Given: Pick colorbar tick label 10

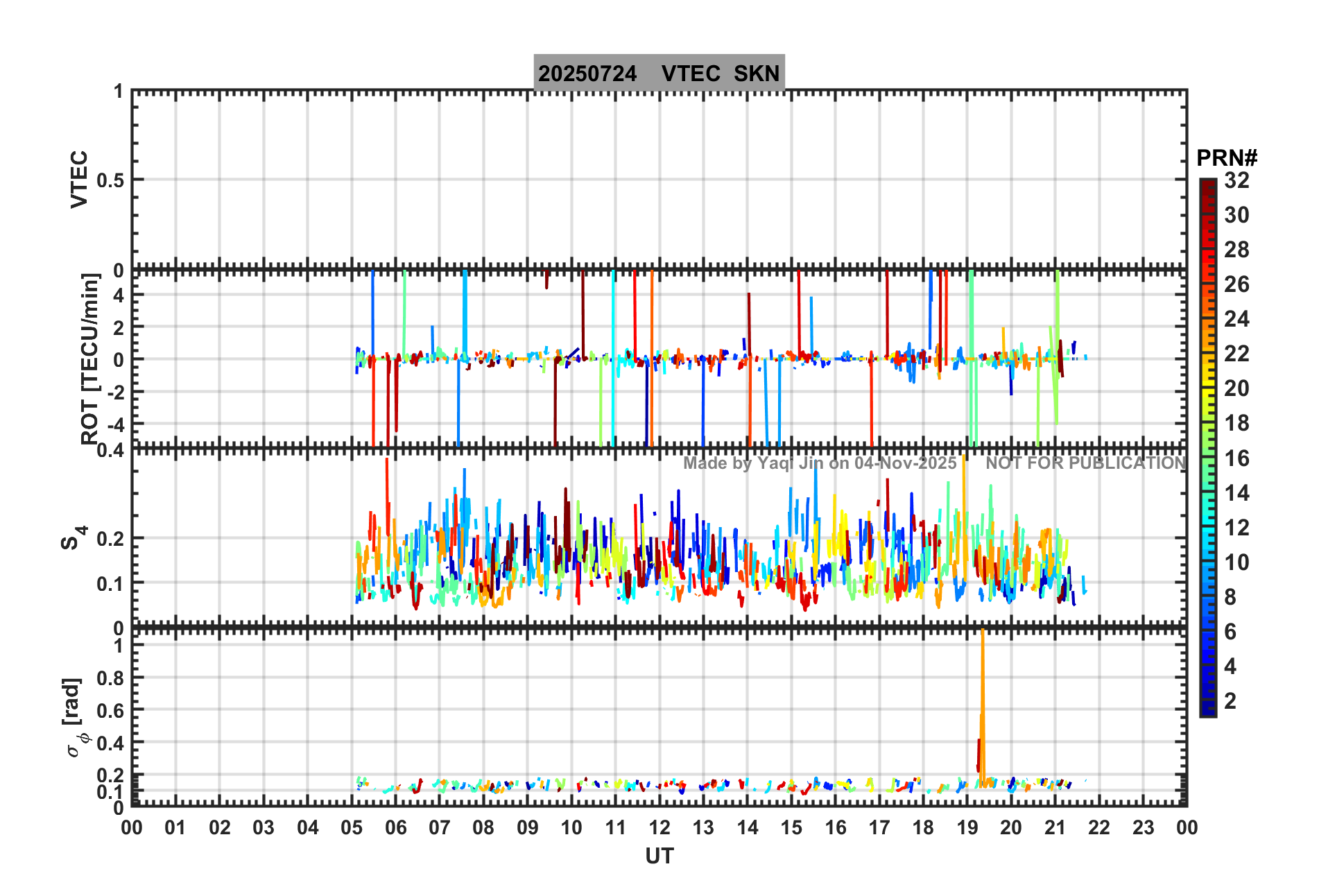Looking at the screenshot, I should pyautogui.click(x=1236, y=562).
